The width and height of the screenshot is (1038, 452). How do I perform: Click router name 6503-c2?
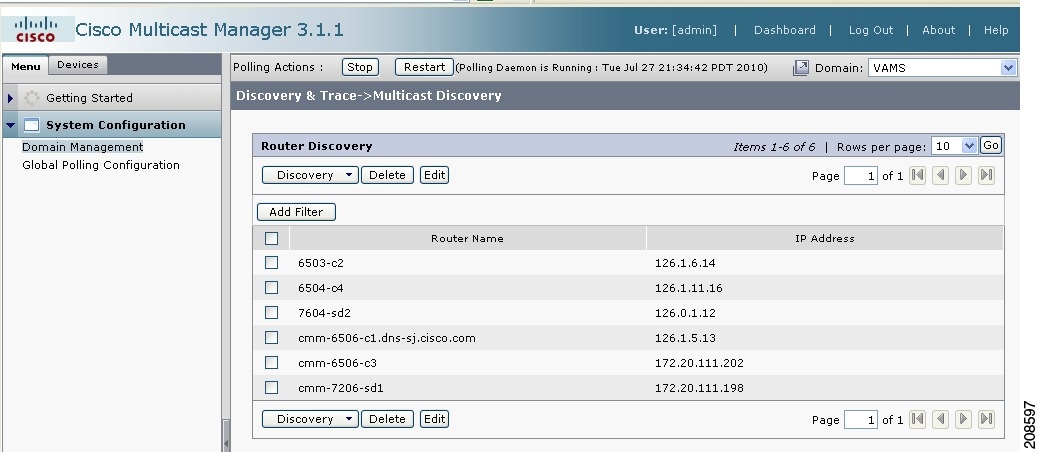[x=321, y=263]
